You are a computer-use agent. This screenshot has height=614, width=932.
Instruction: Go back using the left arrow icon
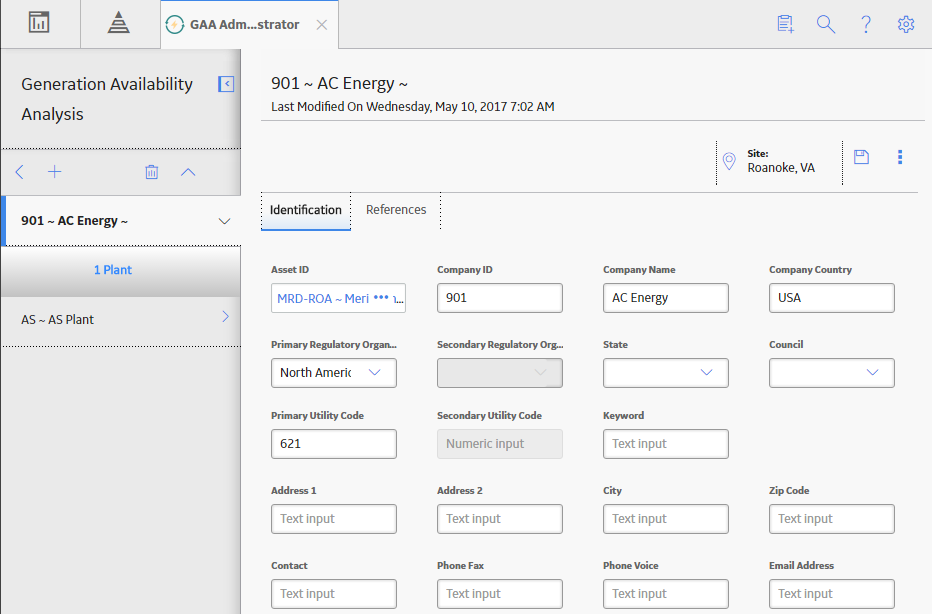[20, 172]
